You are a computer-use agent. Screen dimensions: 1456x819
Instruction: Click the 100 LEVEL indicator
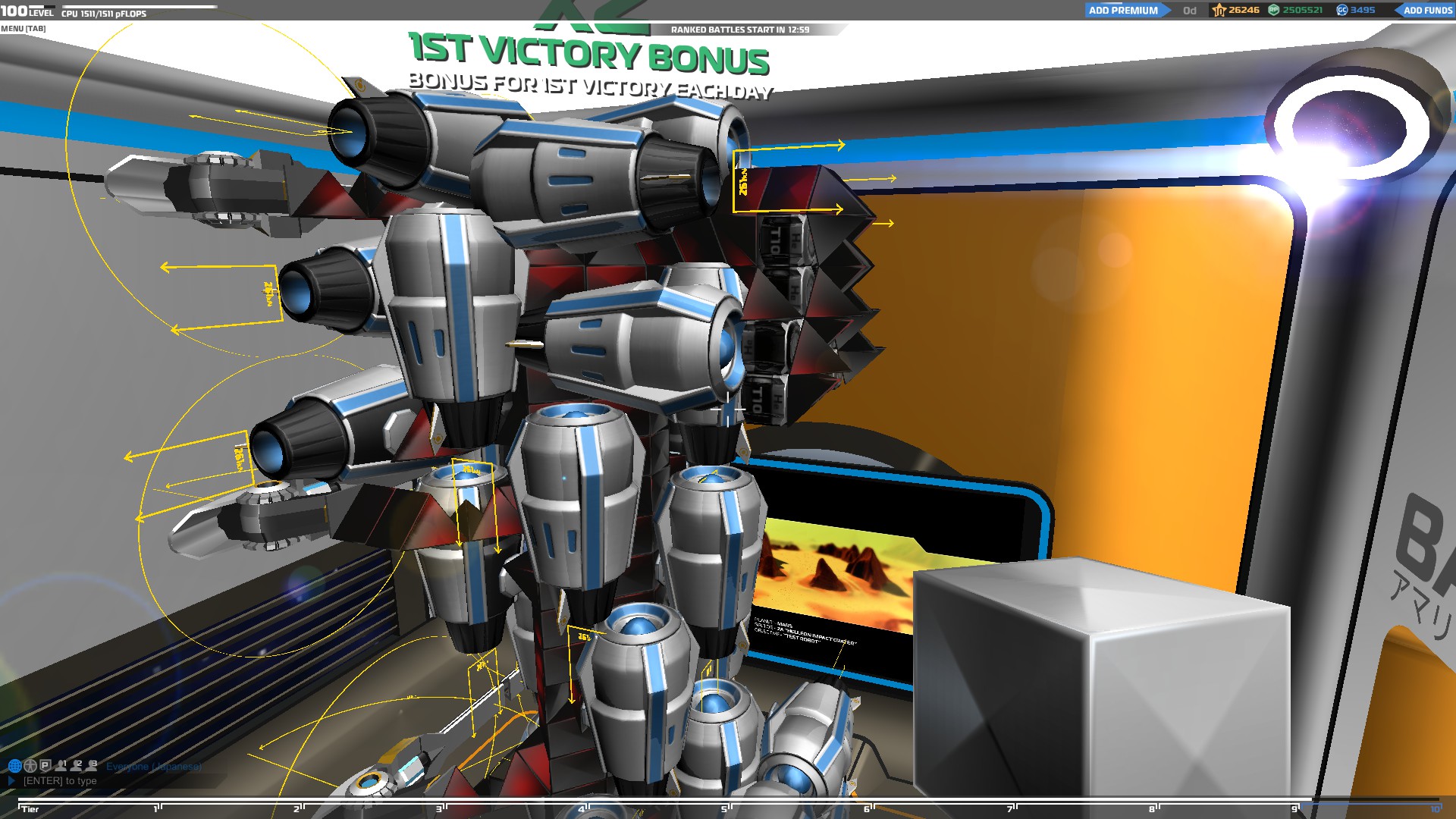(27, 11)
